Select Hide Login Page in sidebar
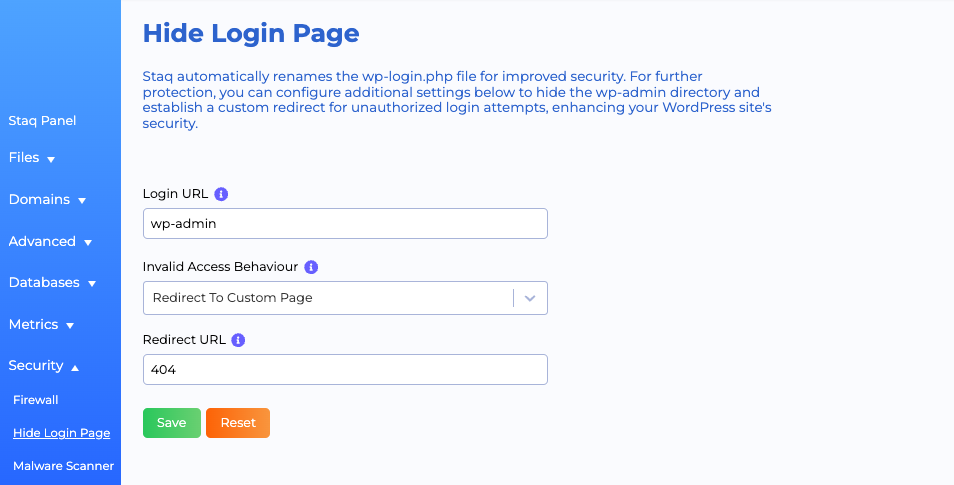Screen dimensions: 954x485 point(61,433)
